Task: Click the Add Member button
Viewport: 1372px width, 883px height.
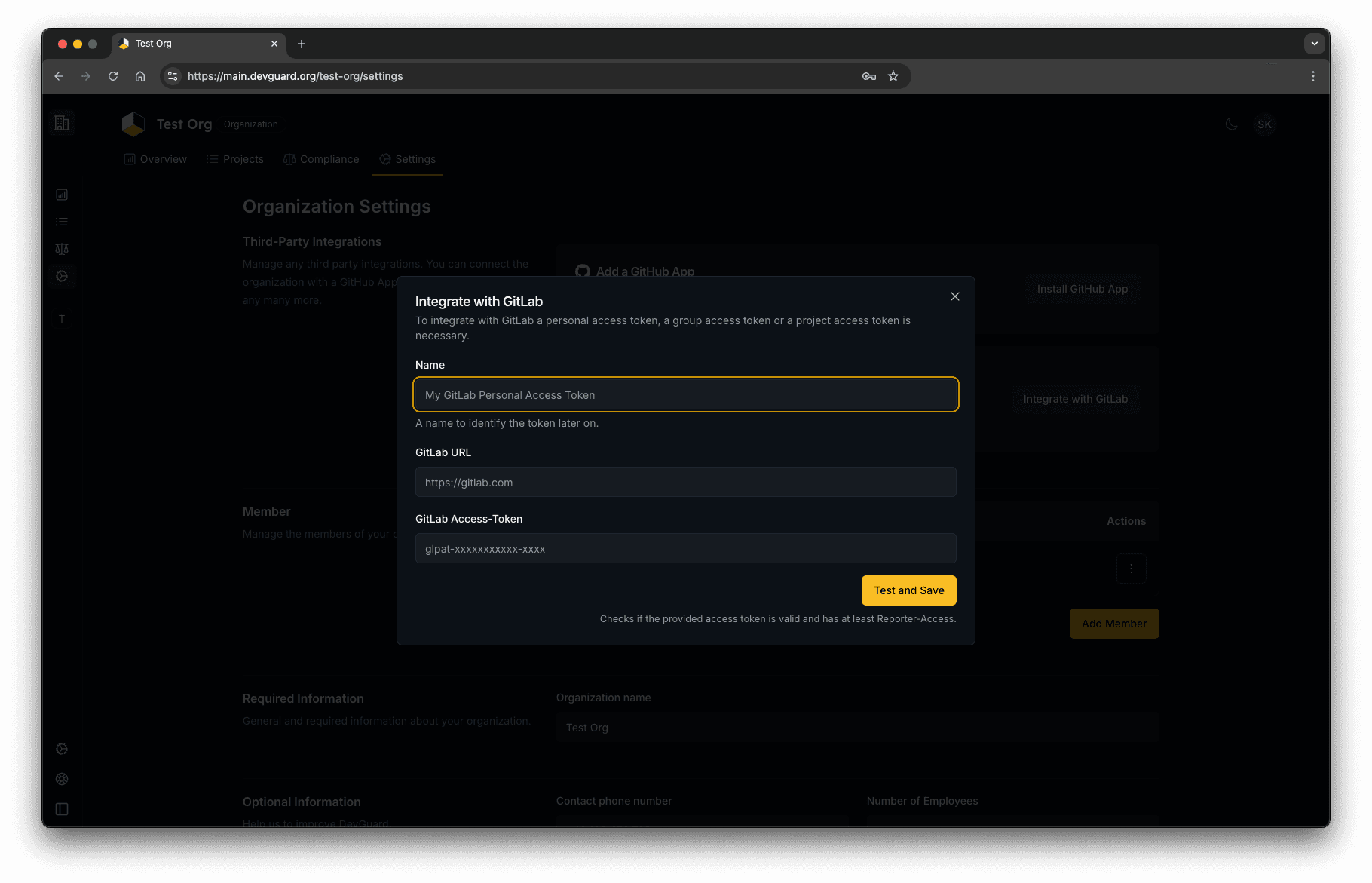Action: (1113, 624)
